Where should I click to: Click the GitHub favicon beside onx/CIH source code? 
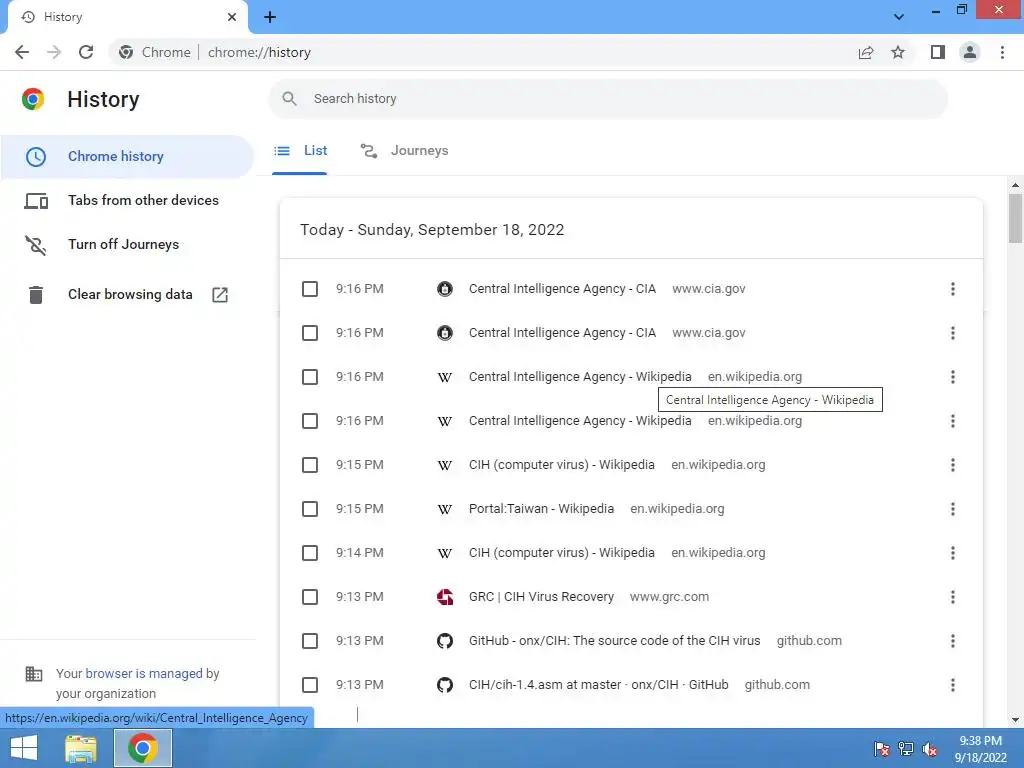click(445, 641)
